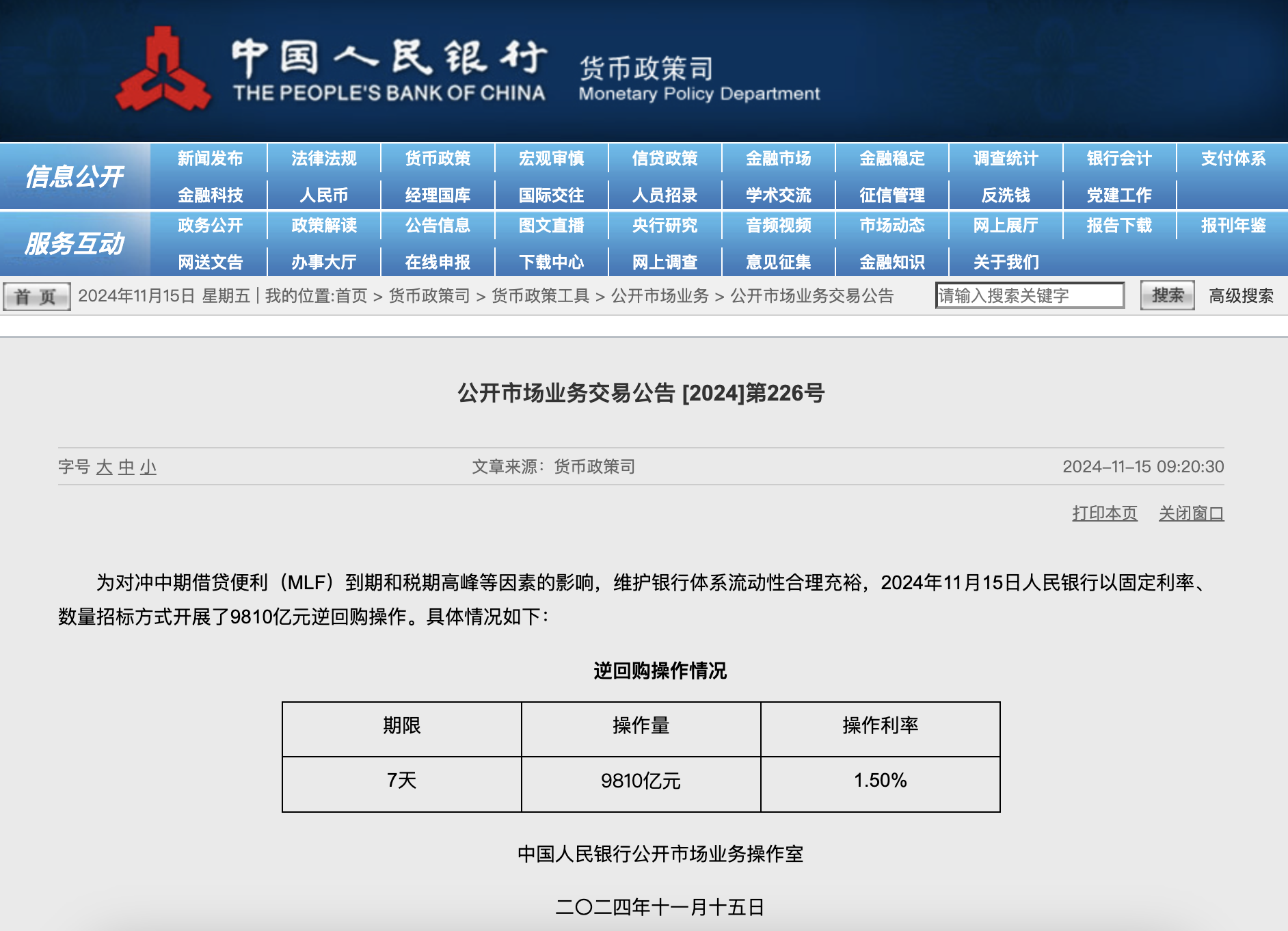
Task: Set font size to 小
Action: tap(148, 467)
